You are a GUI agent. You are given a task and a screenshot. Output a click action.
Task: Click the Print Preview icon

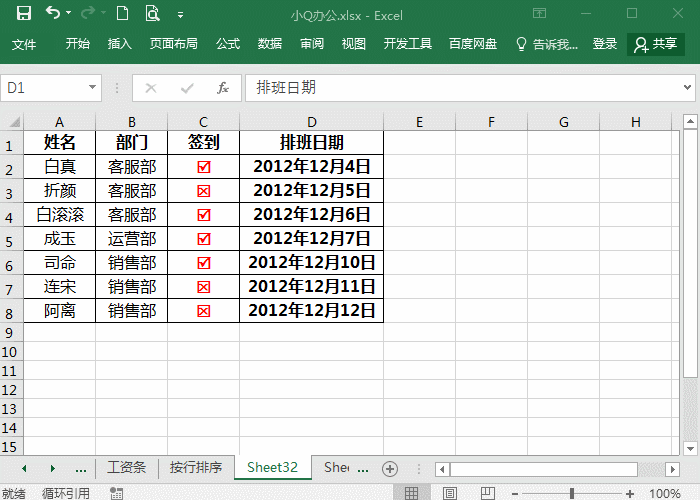pos(152,13)
